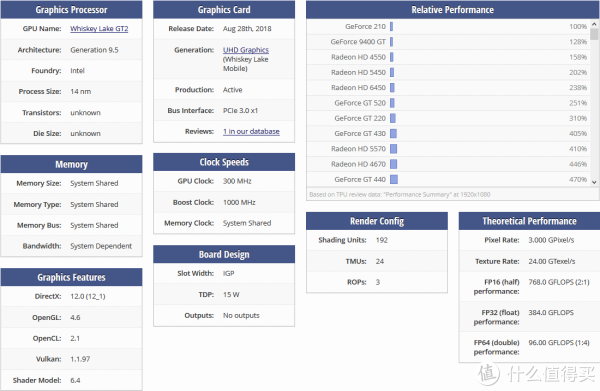Click the '12.0 (12_1)' DirectX value

click(x=88, y=296)
